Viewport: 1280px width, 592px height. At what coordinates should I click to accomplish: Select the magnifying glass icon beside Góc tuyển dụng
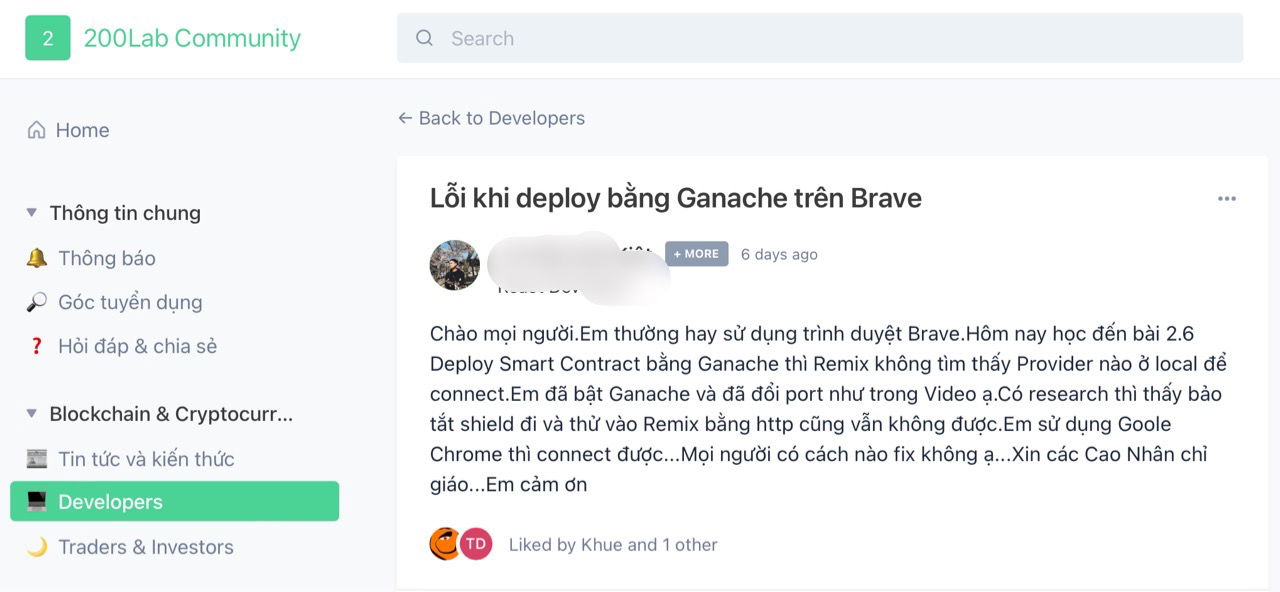(x=37, y=302)
